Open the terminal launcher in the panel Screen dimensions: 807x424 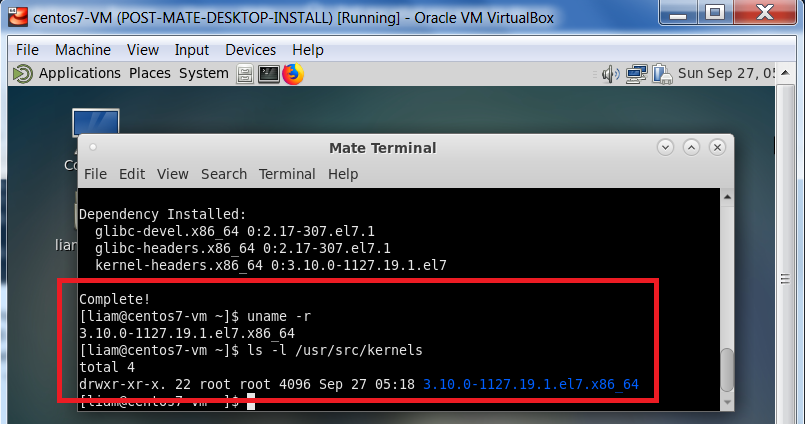click(x=269, y=74)
